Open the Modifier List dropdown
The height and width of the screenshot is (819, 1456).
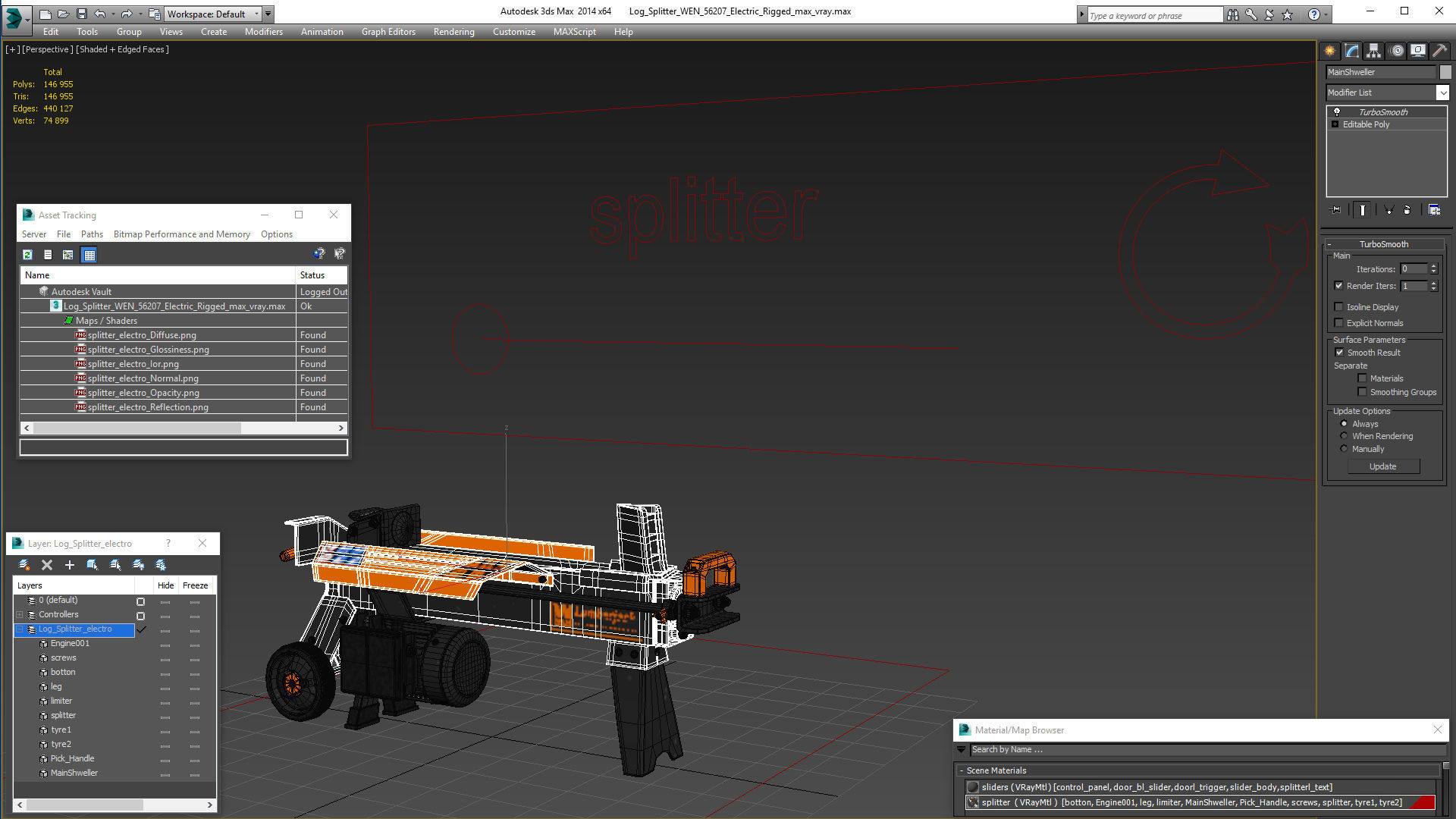coord(1442,93)
